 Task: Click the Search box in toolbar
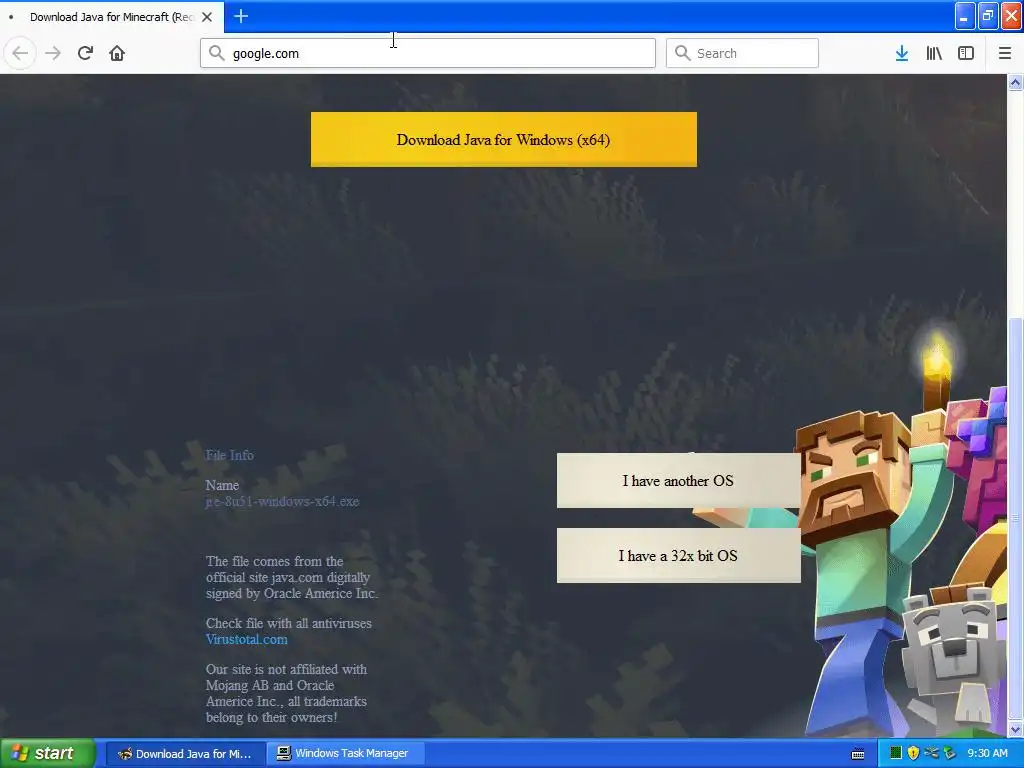click(x=742, y=53)
